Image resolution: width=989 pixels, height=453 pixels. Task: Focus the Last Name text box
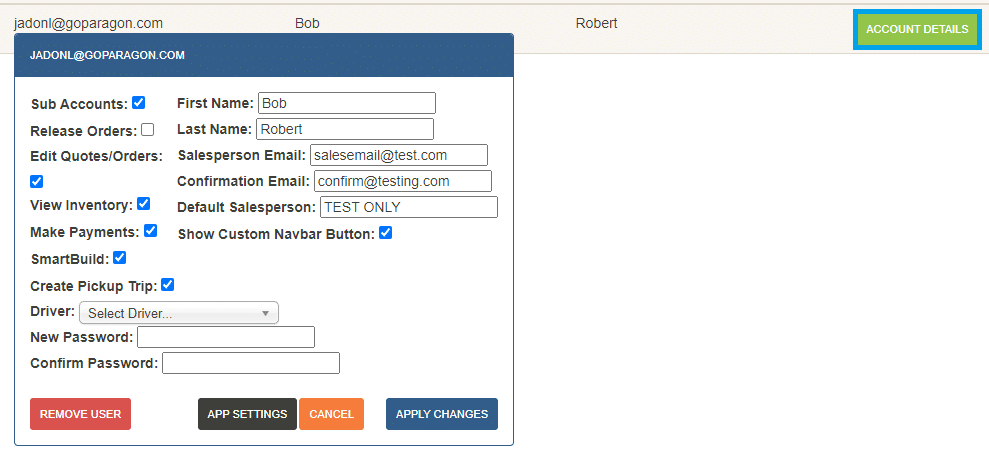point(344,129)
